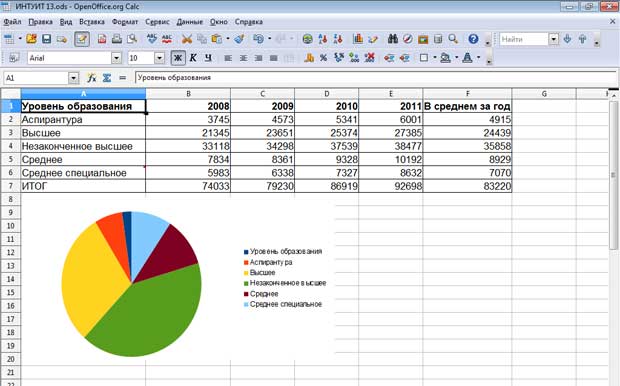Click the Sum sigma button
Viewport: 620px width, 386px height.
(x=107, y=78)
